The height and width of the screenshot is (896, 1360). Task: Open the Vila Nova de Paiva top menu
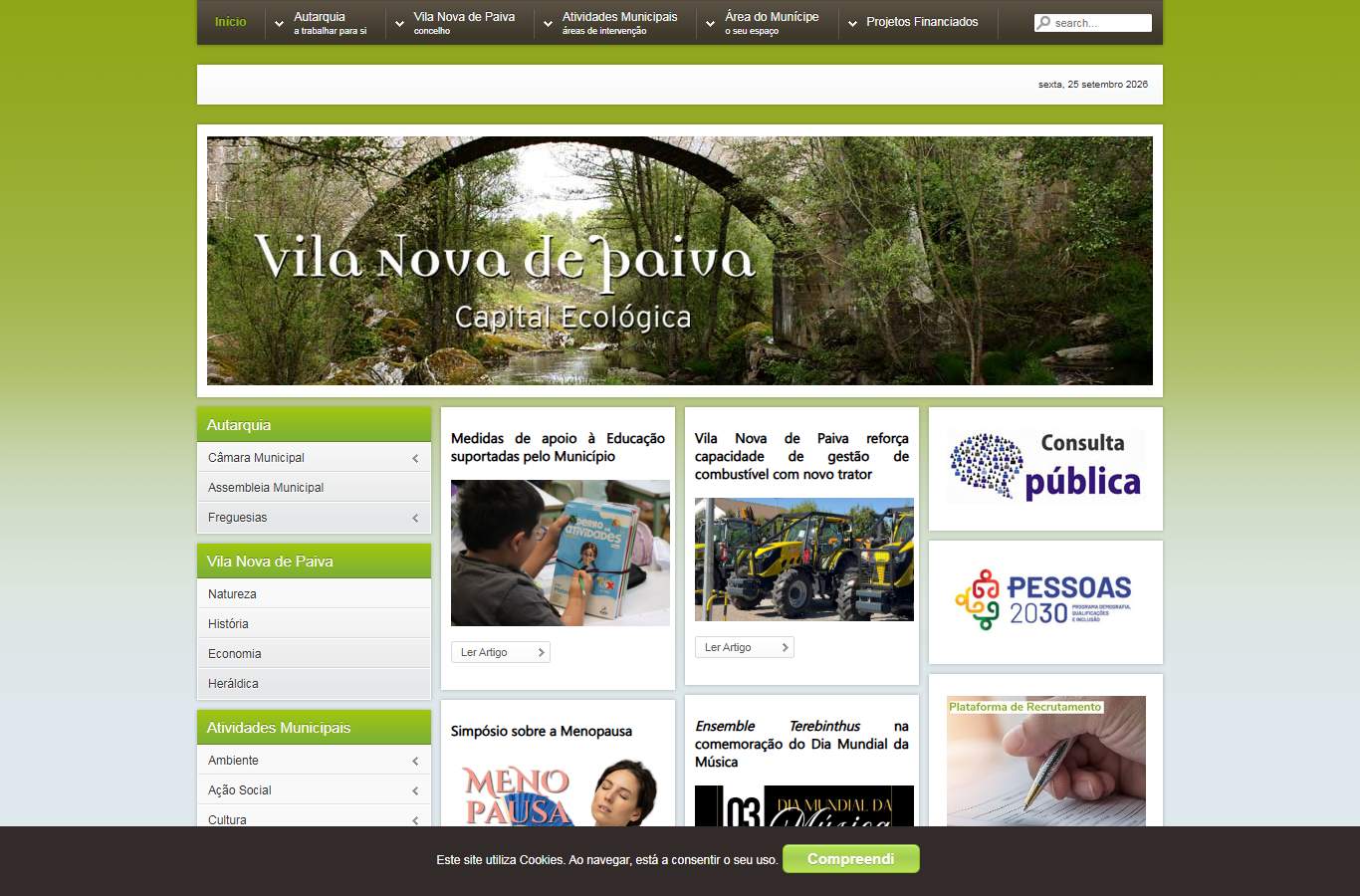[464, 23]
